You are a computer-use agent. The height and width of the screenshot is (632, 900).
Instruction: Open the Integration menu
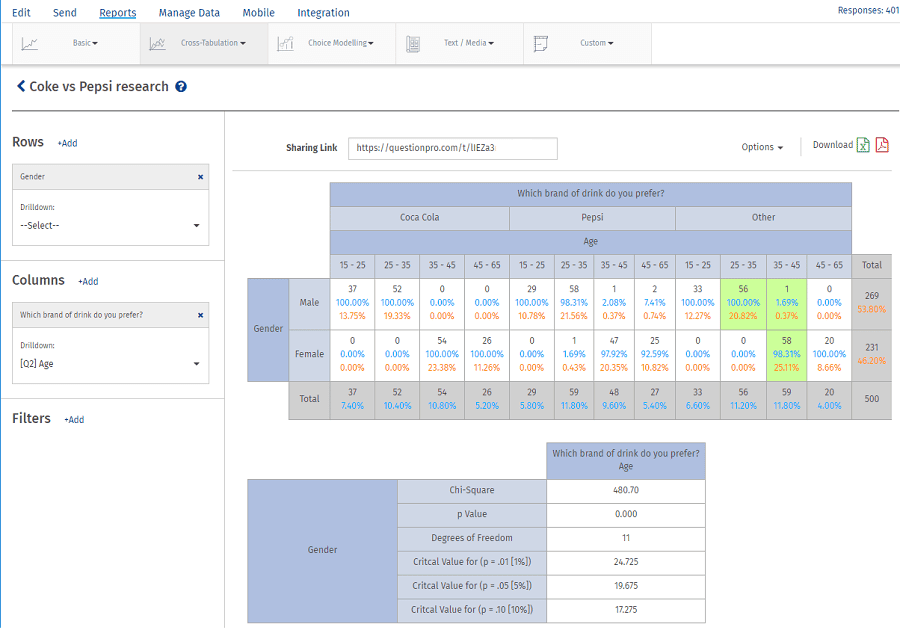tap(323, 13)
